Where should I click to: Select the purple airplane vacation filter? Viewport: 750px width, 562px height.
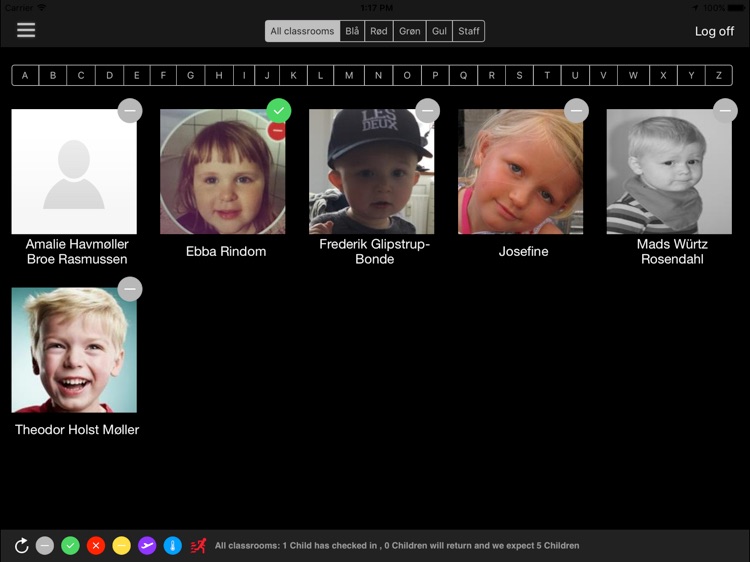(x=147, y=546)
